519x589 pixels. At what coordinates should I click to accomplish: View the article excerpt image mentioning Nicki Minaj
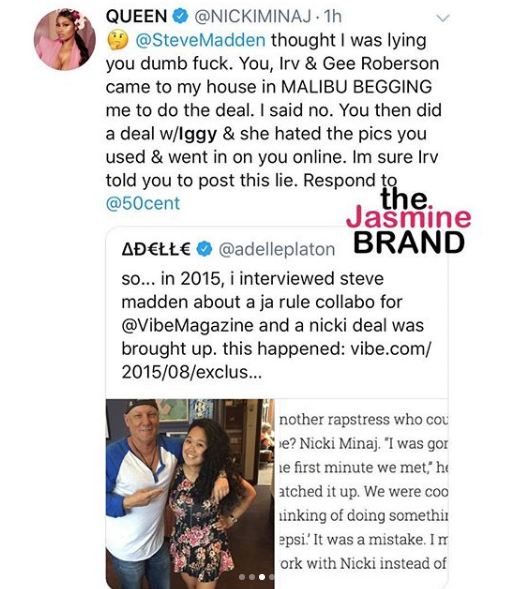click(362, 494)
